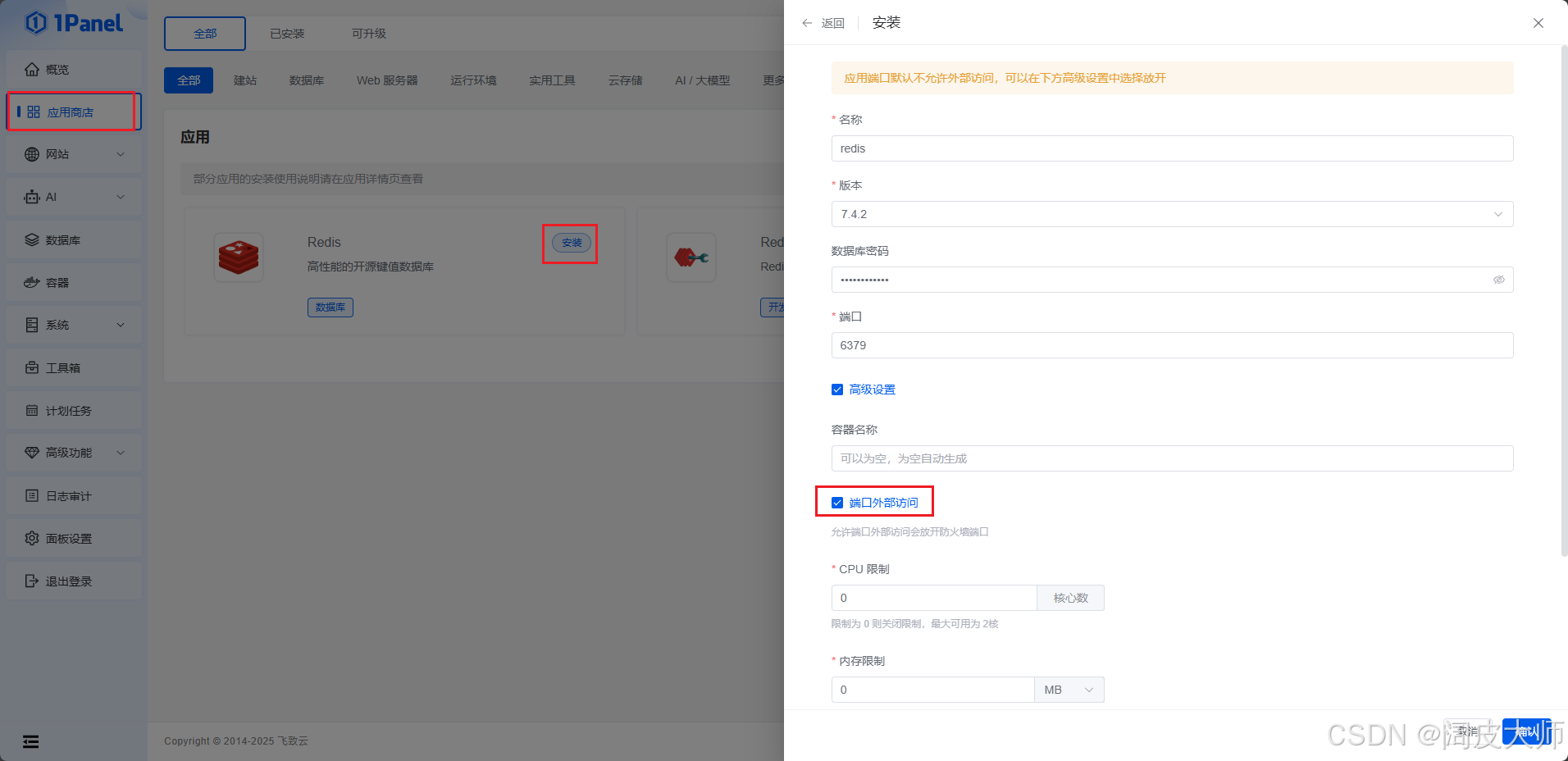This screenshot has height=761, width=1568.
Task: Toggle database password visibility eye icon
Action: tap(1498, 280)
